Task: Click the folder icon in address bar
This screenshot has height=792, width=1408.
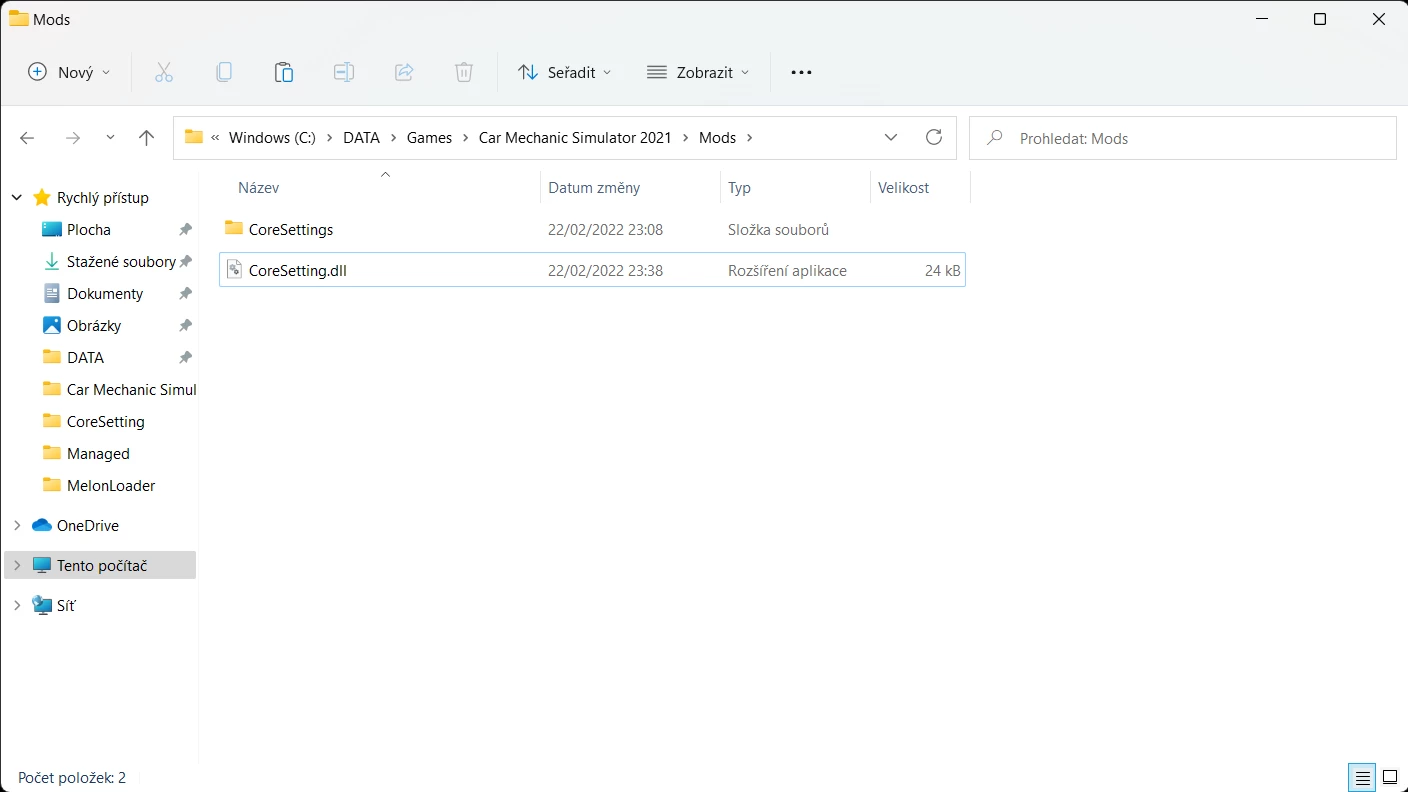Action: click(x=194, y=137)
